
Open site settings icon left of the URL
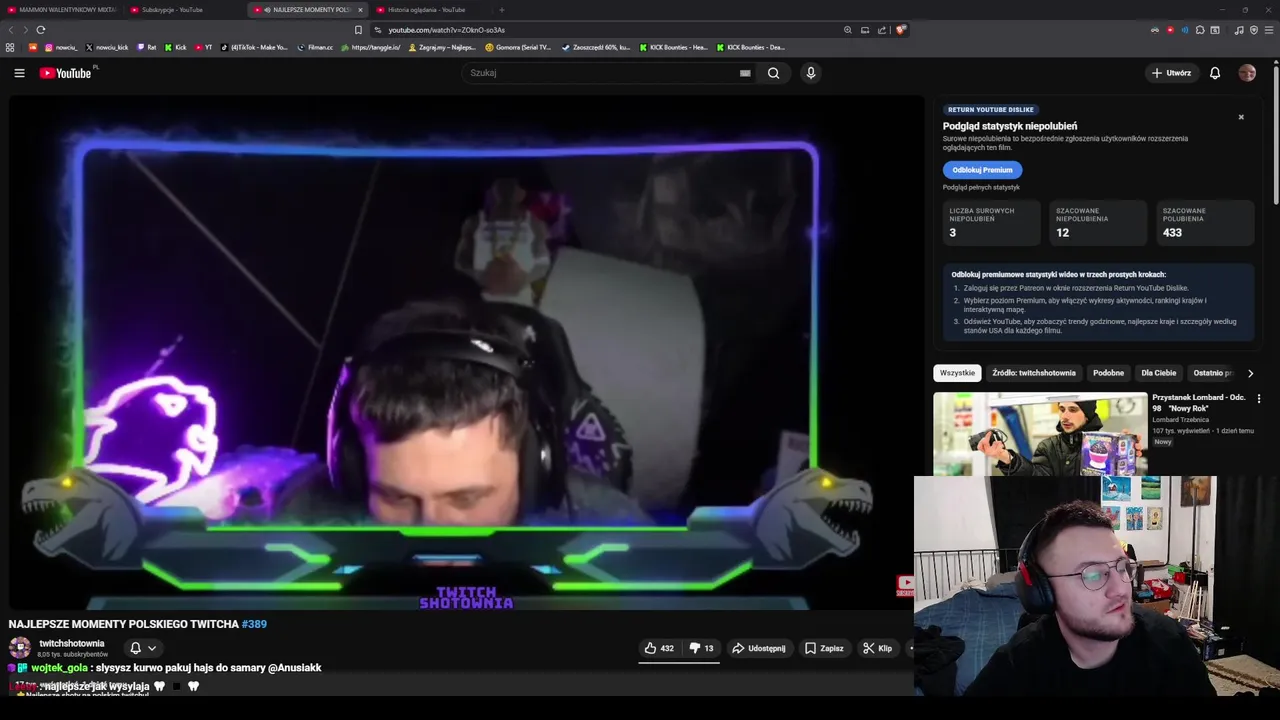[x=377, y=30]
